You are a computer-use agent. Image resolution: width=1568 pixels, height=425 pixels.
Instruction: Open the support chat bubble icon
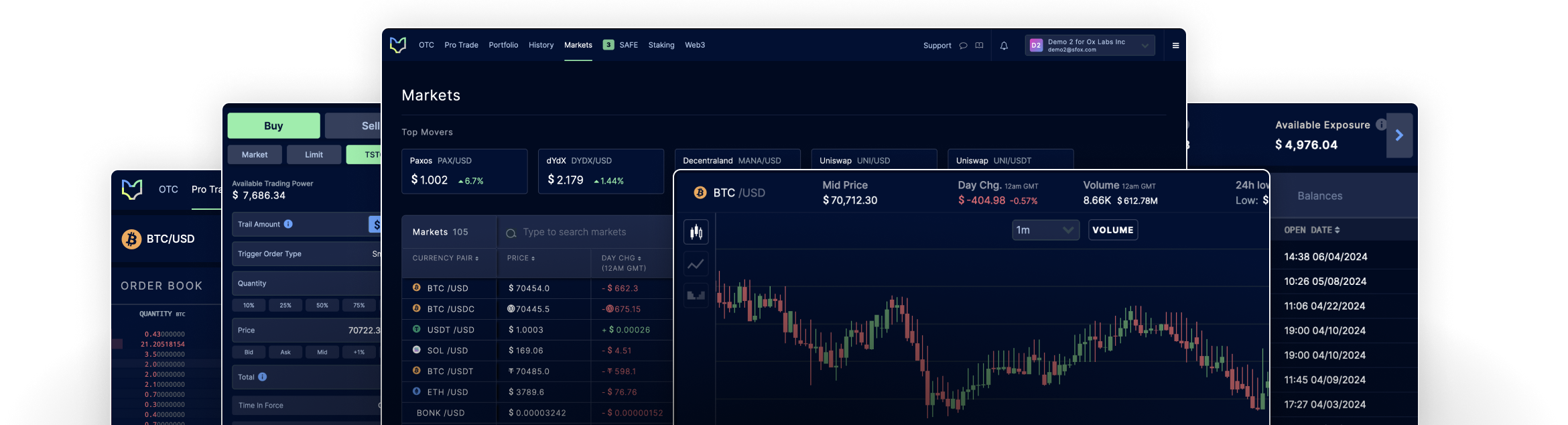963,46
